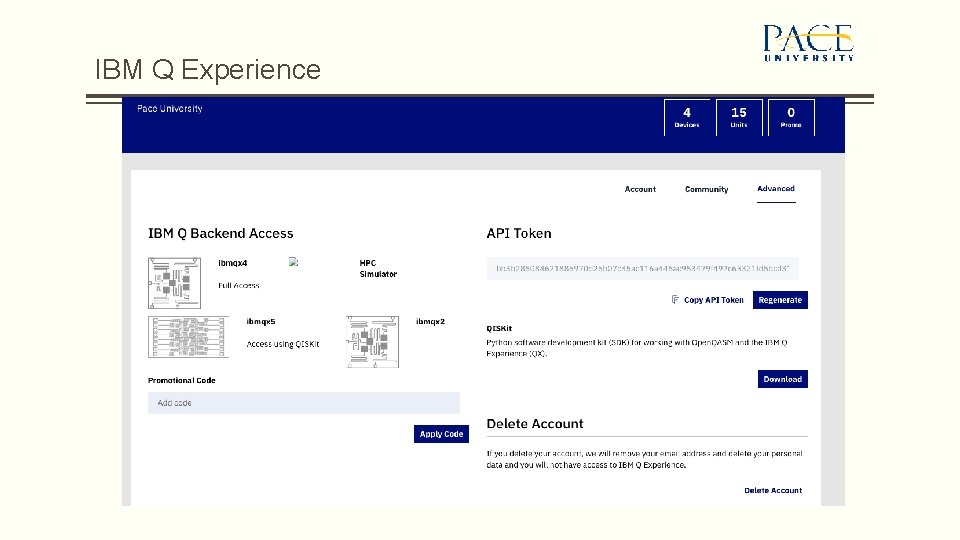Click the ibmqx2 backend label

tap(430, 321)
